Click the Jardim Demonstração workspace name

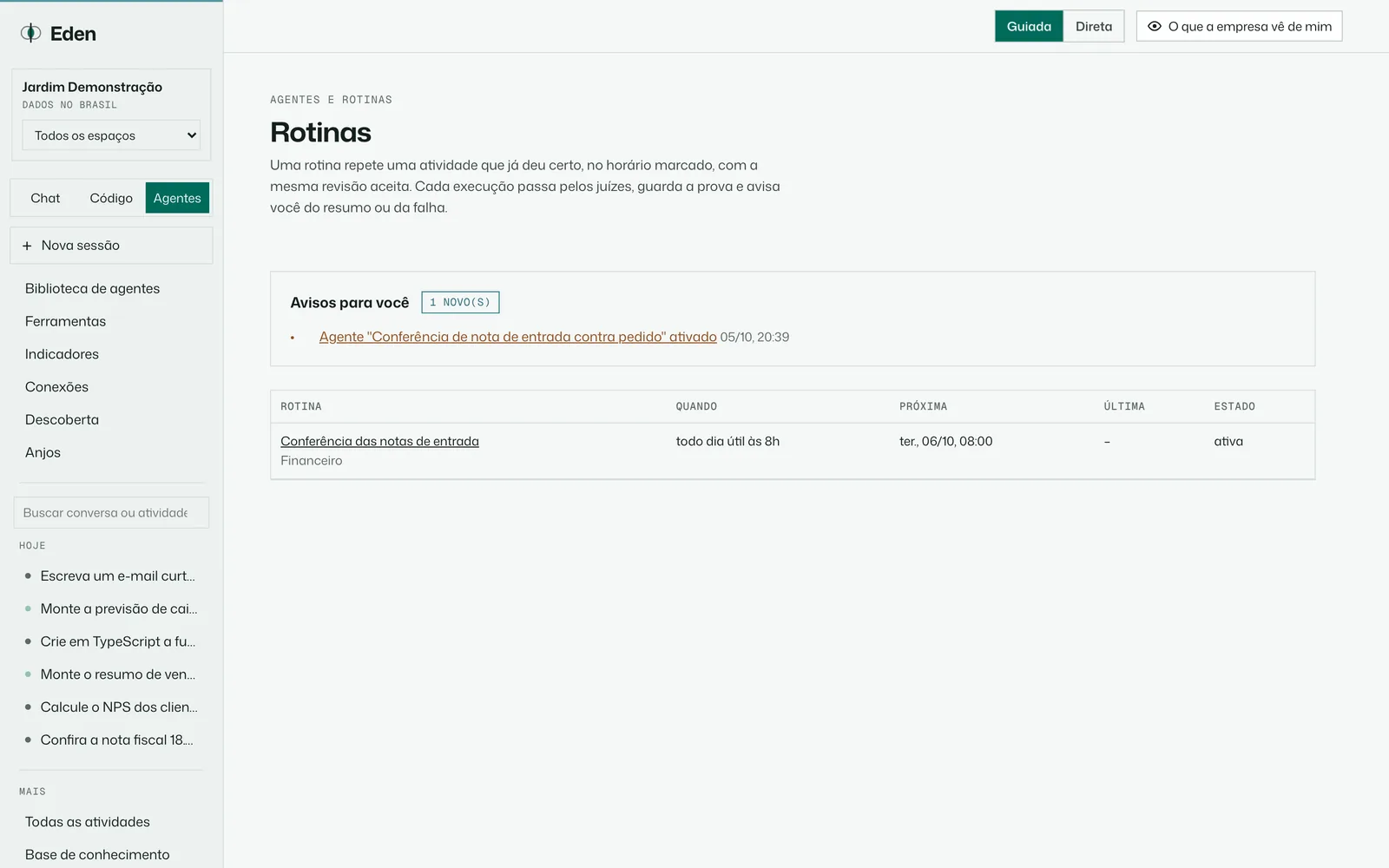point(92,87)
